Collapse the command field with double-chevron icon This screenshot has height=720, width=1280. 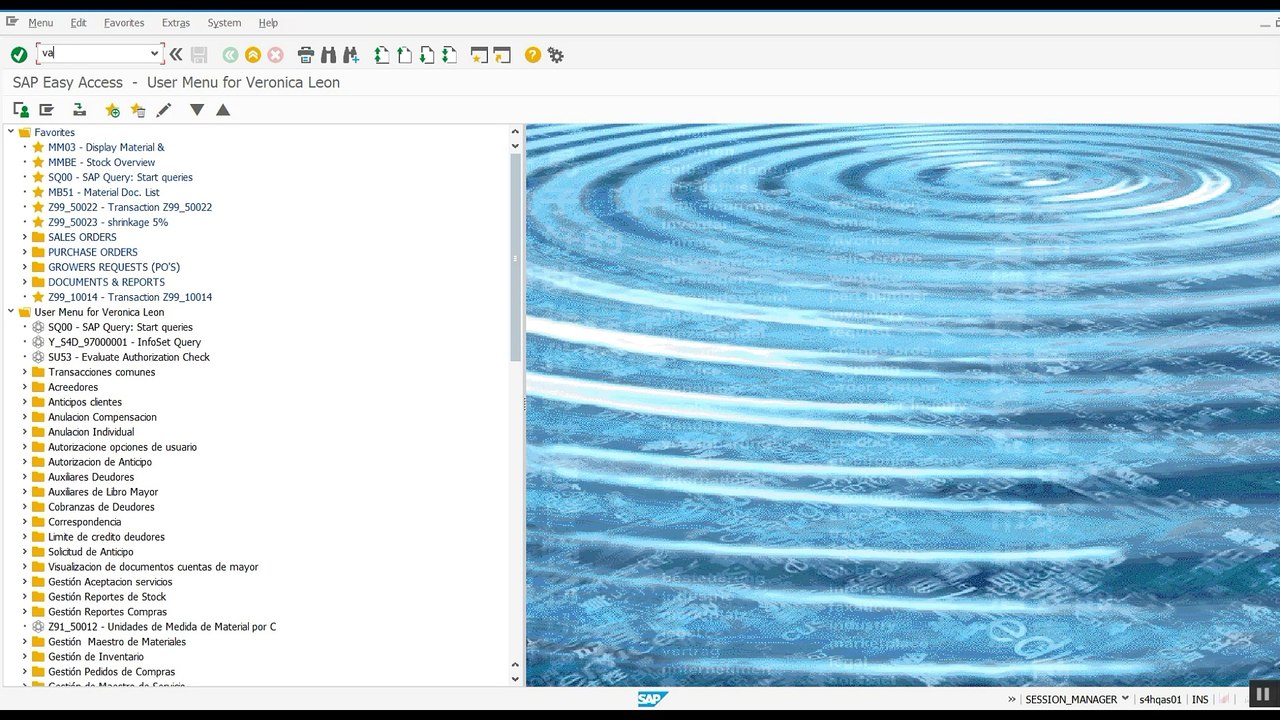(x=176, y=55)
